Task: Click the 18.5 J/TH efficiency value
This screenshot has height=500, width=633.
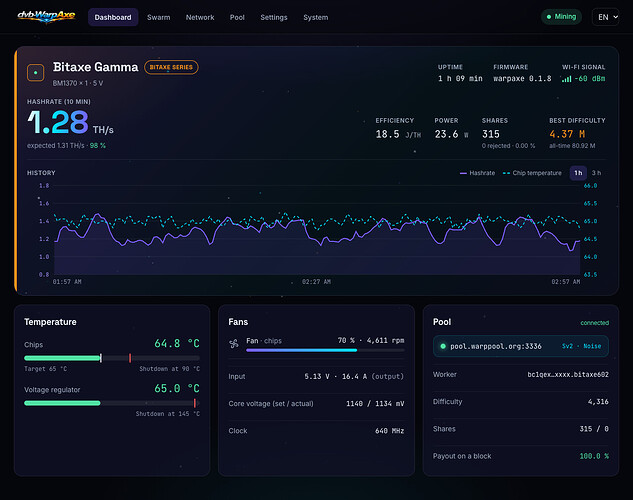Action: 398,134
